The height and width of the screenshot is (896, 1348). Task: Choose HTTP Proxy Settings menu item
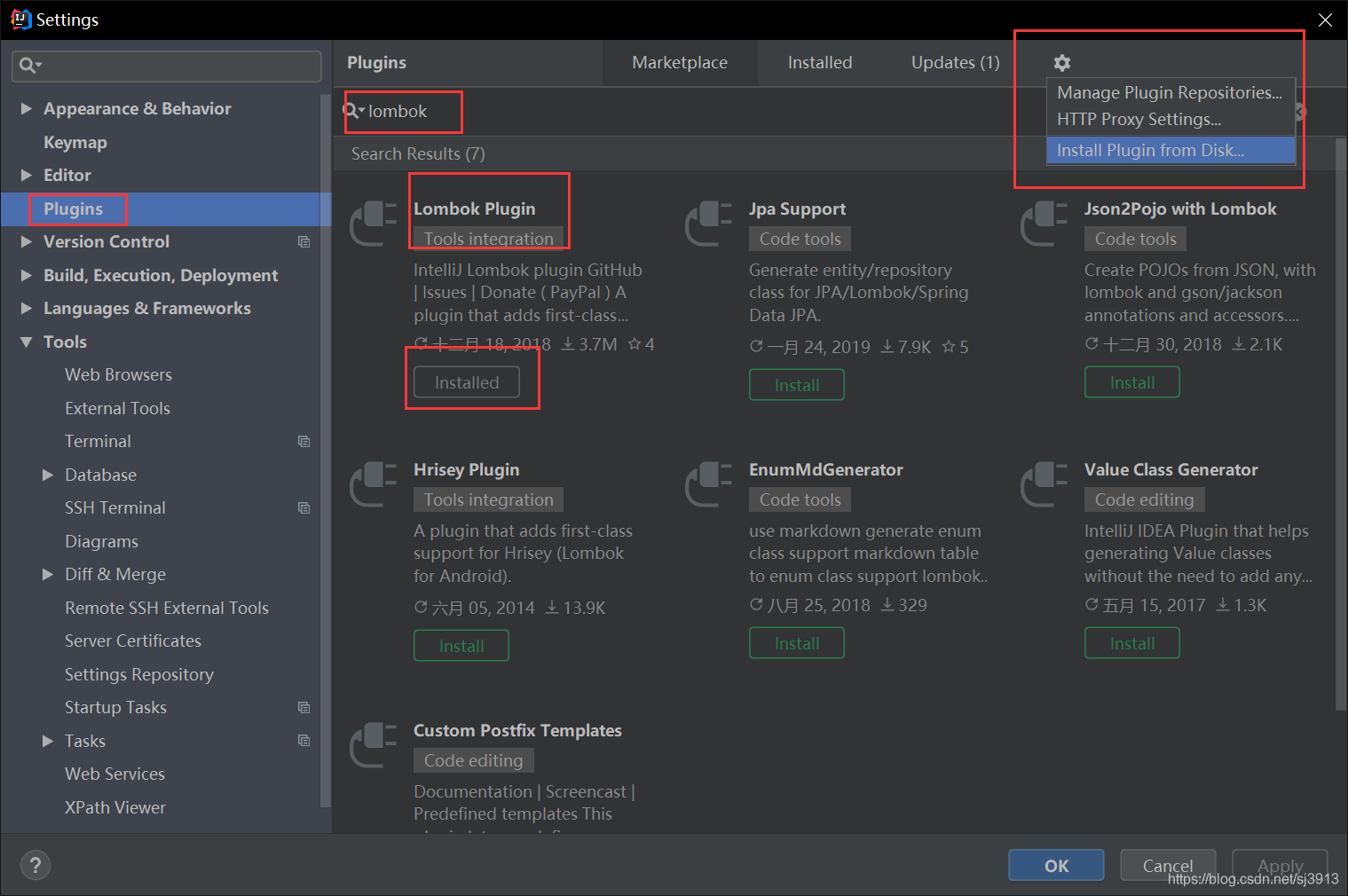click(1170, 119)
